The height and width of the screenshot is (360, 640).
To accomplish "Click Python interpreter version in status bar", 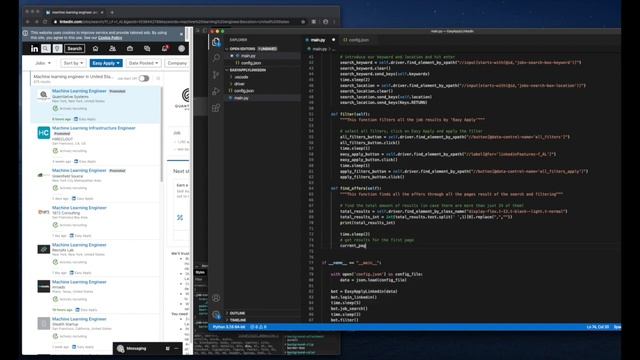I will [229, 327].
